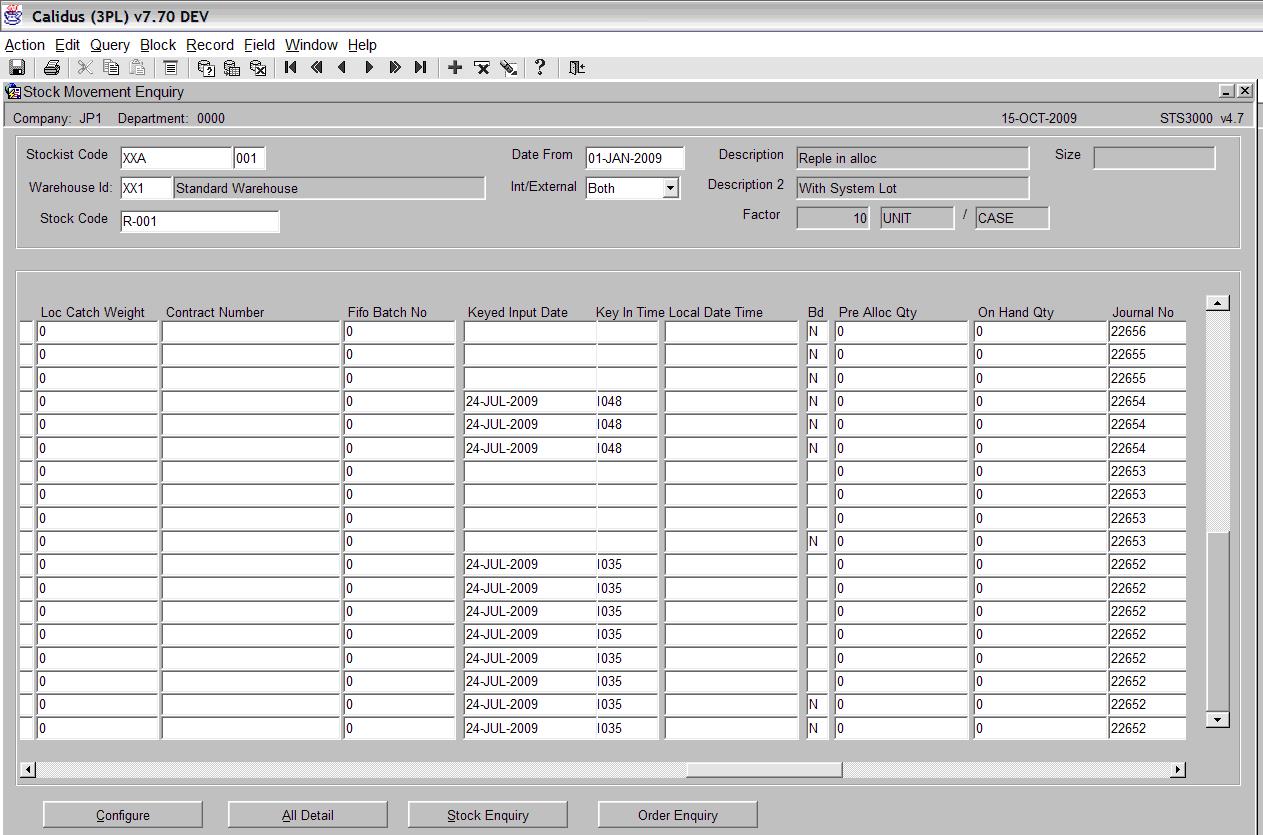Open the Help menu
The width and height of the screenshot is (1263, 835).
(362, 45)
